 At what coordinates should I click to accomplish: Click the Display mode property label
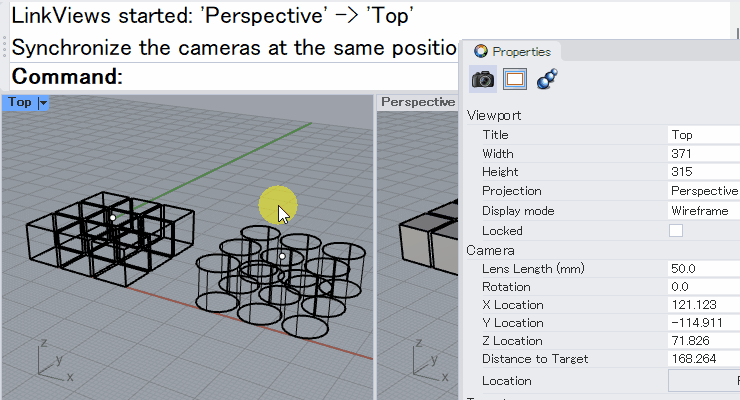[x=518, y=211]
